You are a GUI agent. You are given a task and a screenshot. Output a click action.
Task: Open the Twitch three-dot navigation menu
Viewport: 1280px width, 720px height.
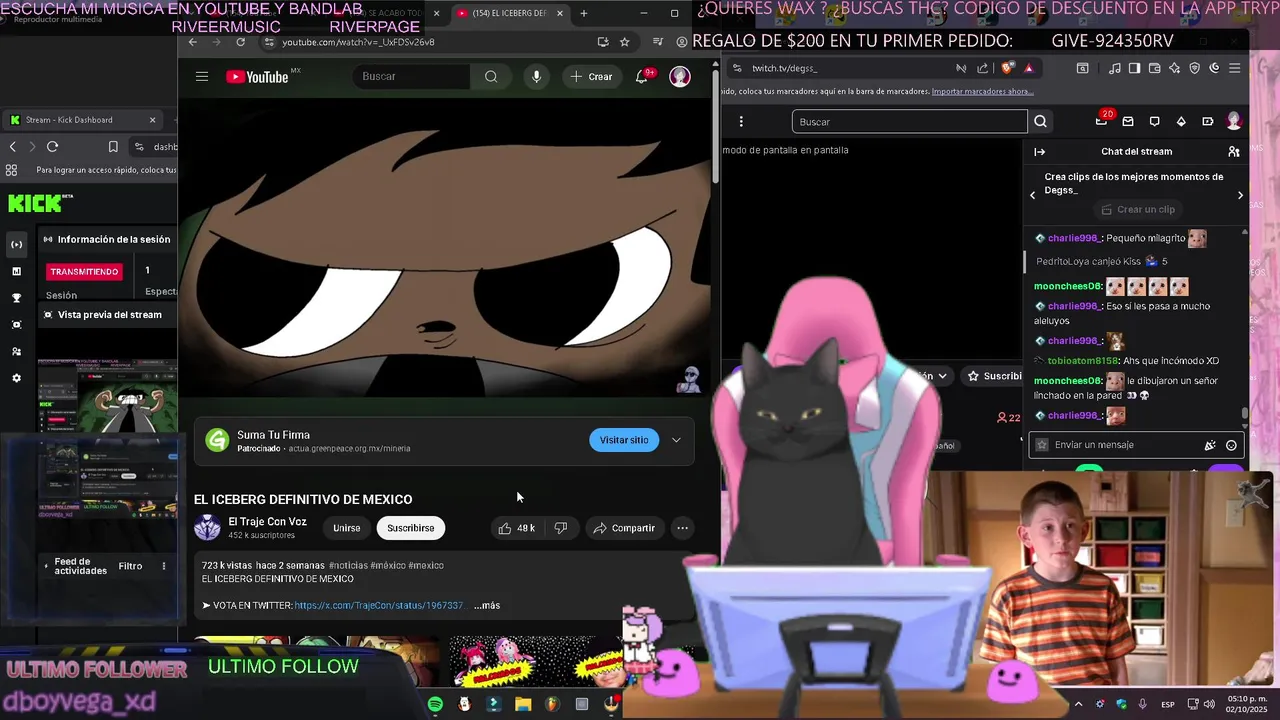click(741, 121)
